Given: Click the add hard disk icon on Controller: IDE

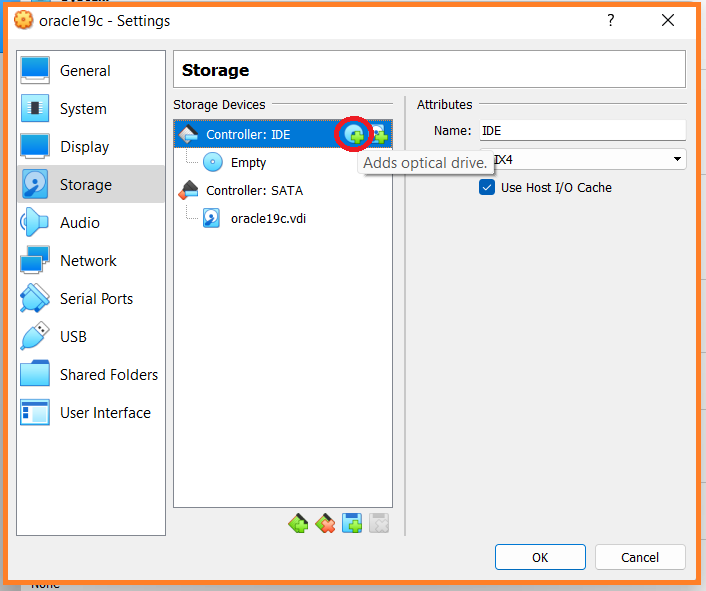Looking at the screenshot, I should pos(380,134).
